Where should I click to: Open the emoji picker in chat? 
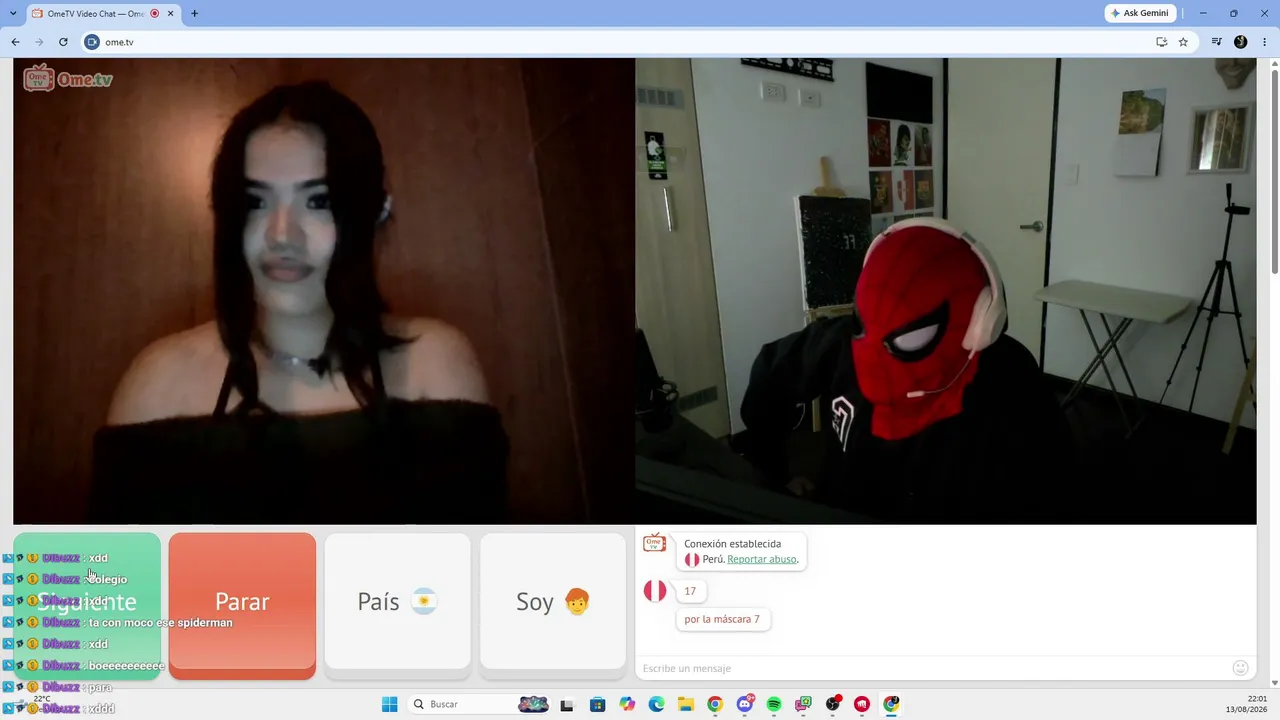(x=1241, y=668)
